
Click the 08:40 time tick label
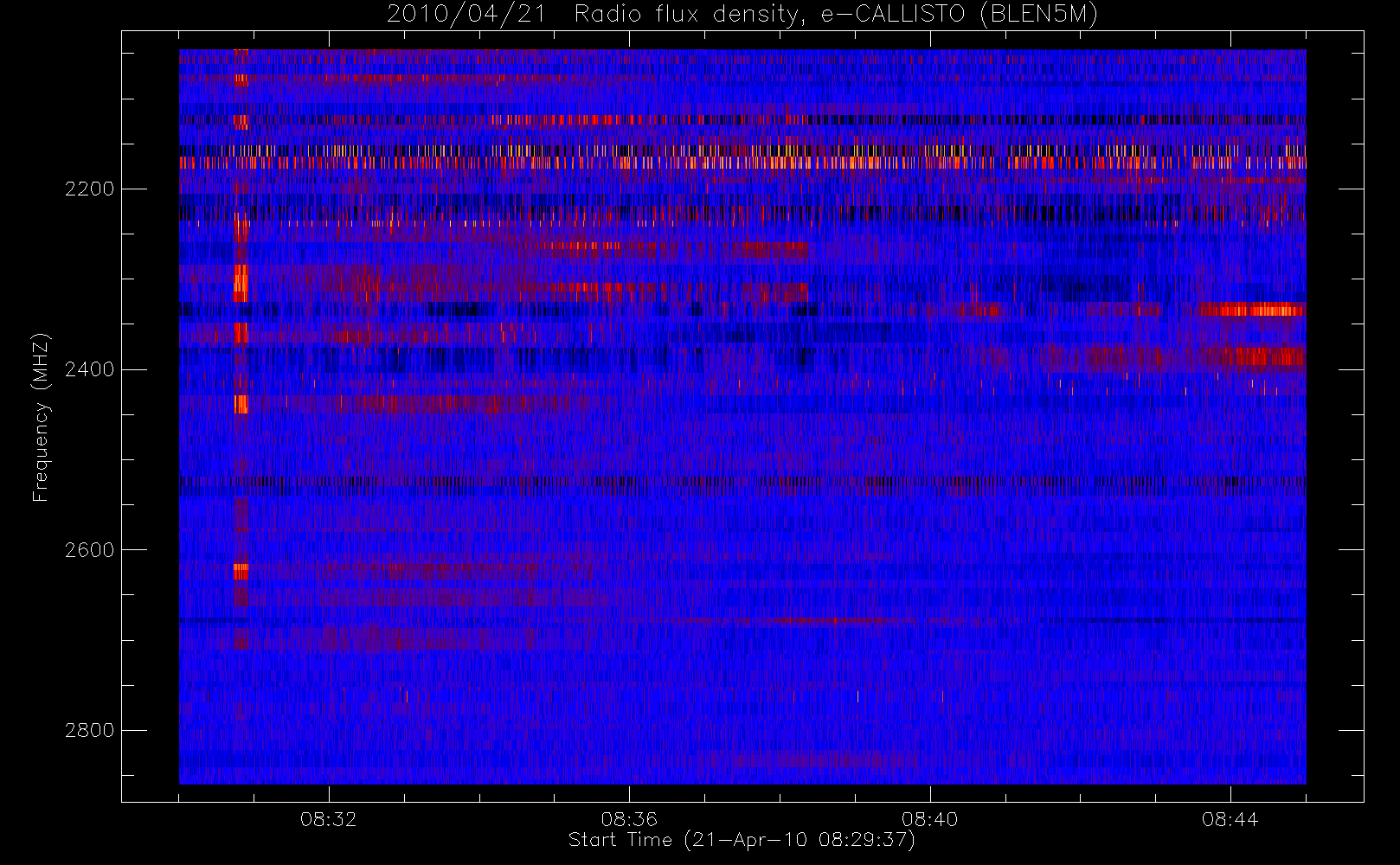(930, 819)
